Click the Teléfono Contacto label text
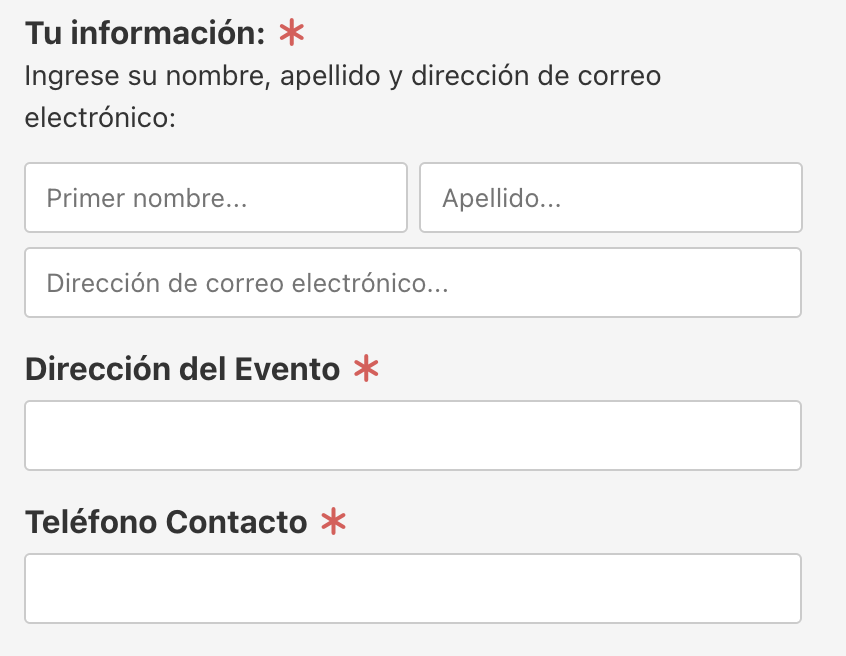This screenshot has width=846, height=656. point(166,521)
